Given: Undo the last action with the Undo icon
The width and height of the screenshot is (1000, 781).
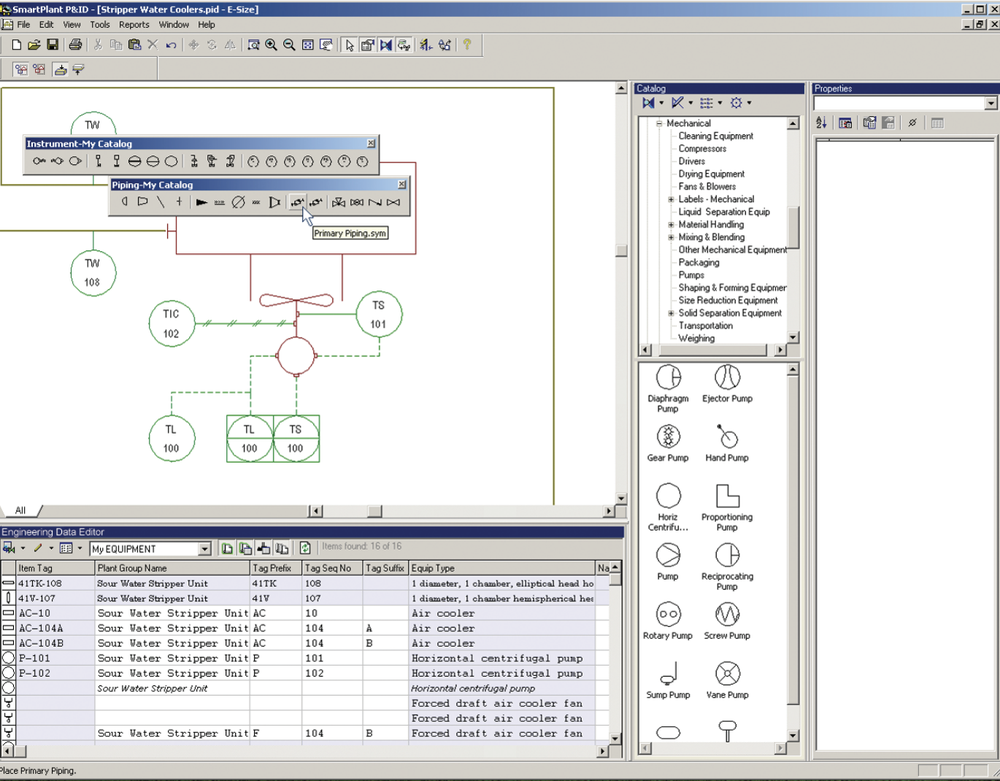Looking at the screenshot, I should (171, 45).
